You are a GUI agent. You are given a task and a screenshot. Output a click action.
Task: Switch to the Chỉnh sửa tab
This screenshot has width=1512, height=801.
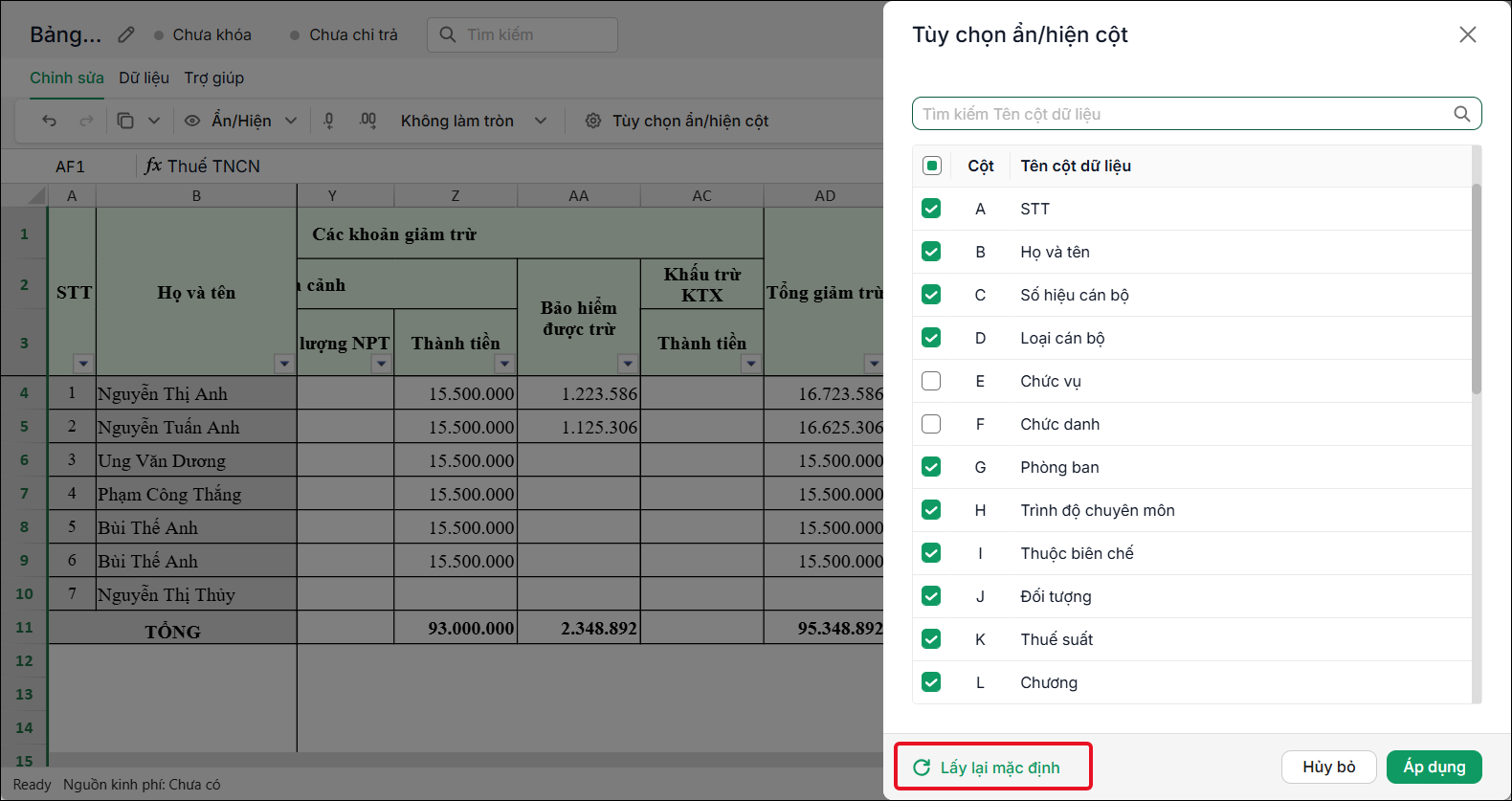coord(67,78)
